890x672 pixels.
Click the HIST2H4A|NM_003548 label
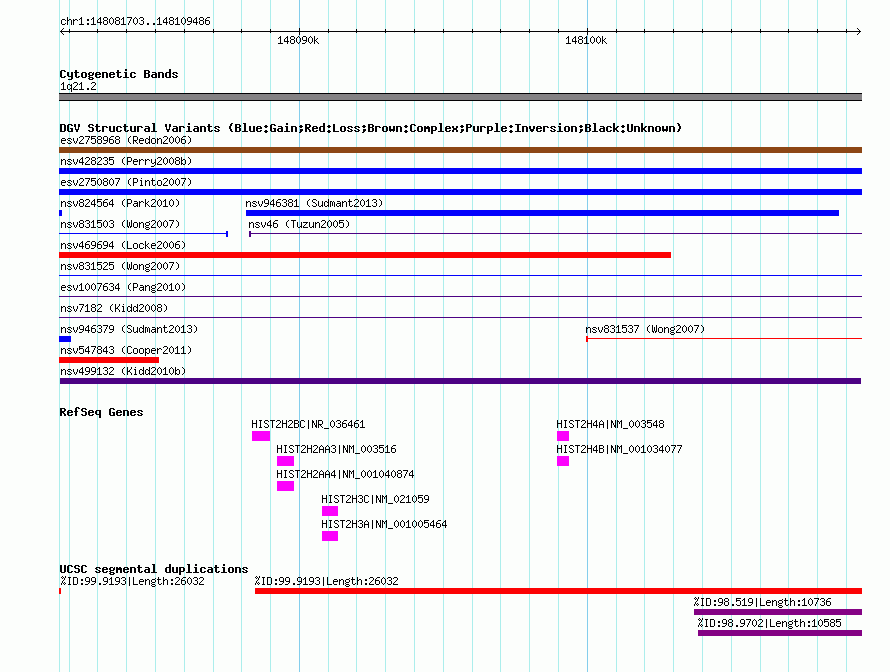point(610,424)
